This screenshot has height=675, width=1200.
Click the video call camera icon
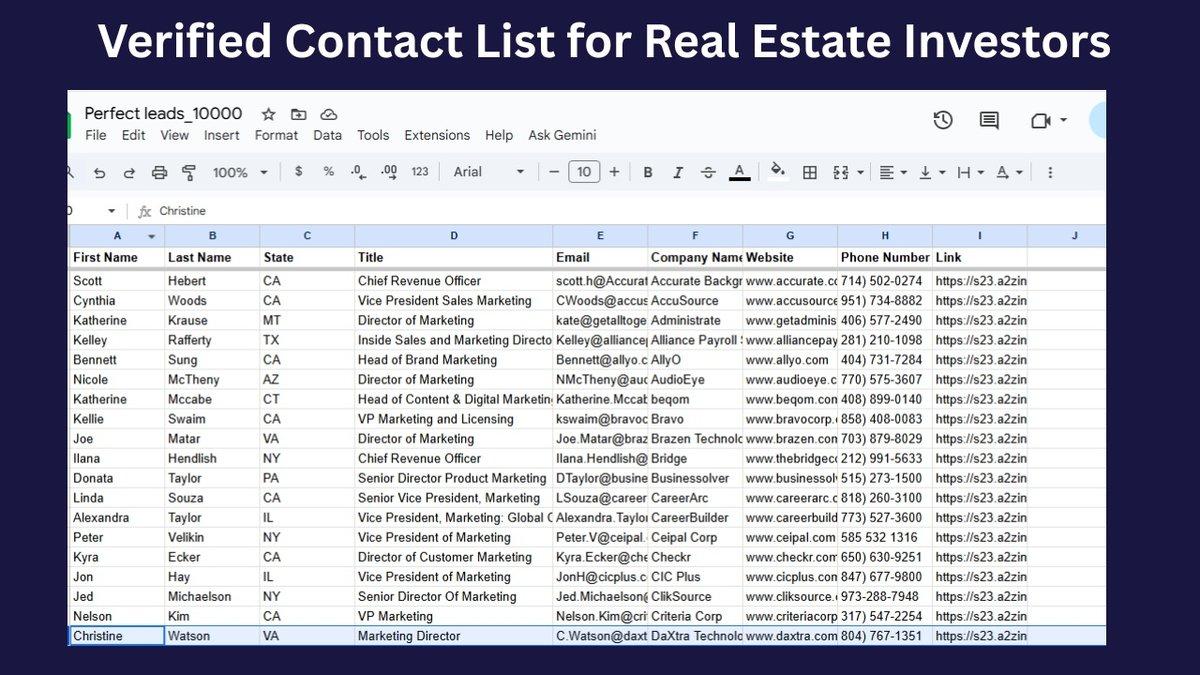[1041, 120]
